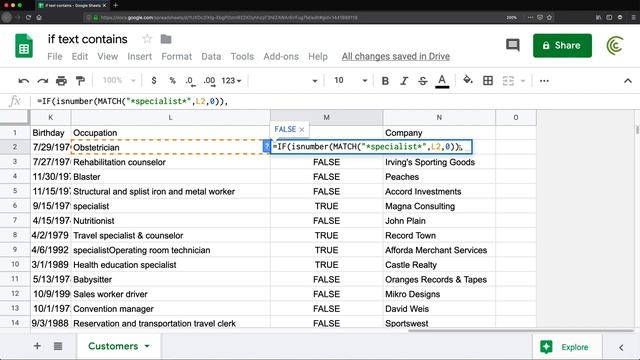640x360 pixels.
Task: Hide the menus with the collapse arrow
Action: coord(628,81)
